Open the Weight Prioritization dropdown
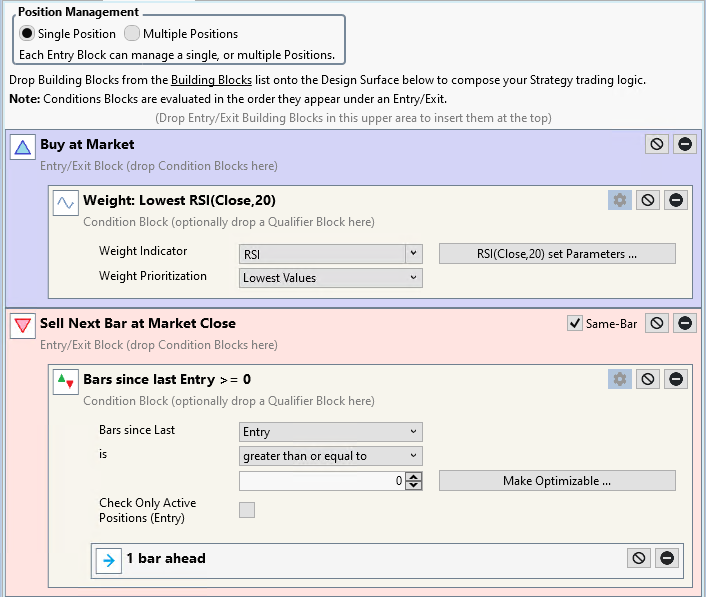 (331, 278)
